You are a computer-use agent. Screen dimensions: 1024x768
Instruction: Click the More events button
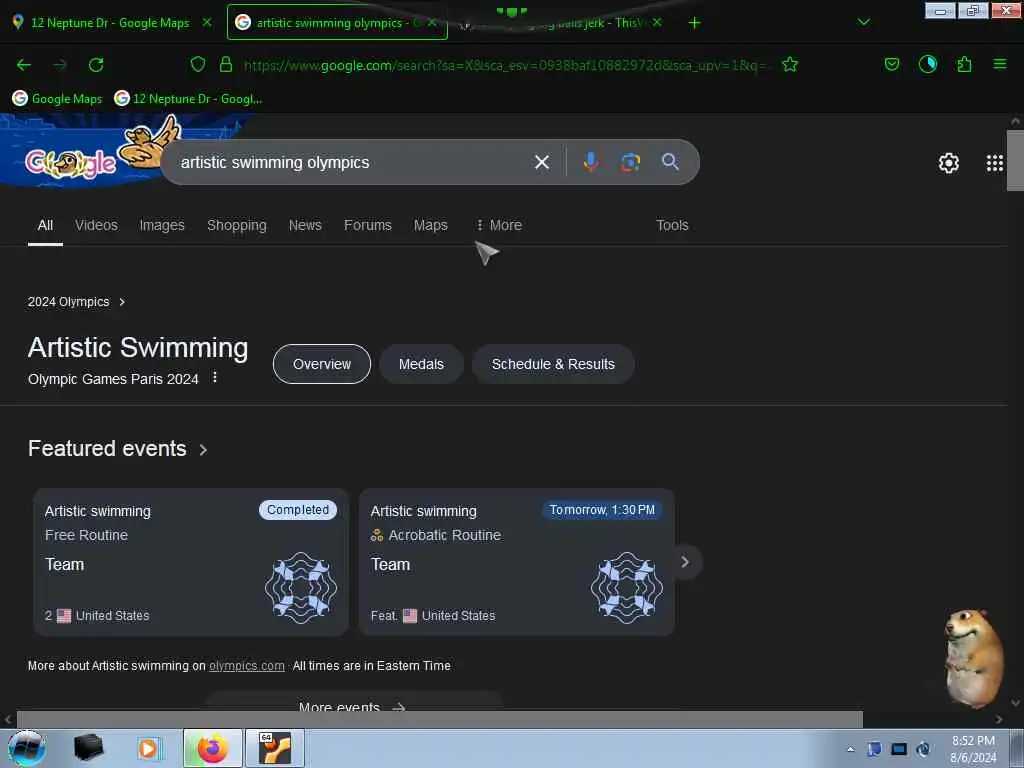353,705
